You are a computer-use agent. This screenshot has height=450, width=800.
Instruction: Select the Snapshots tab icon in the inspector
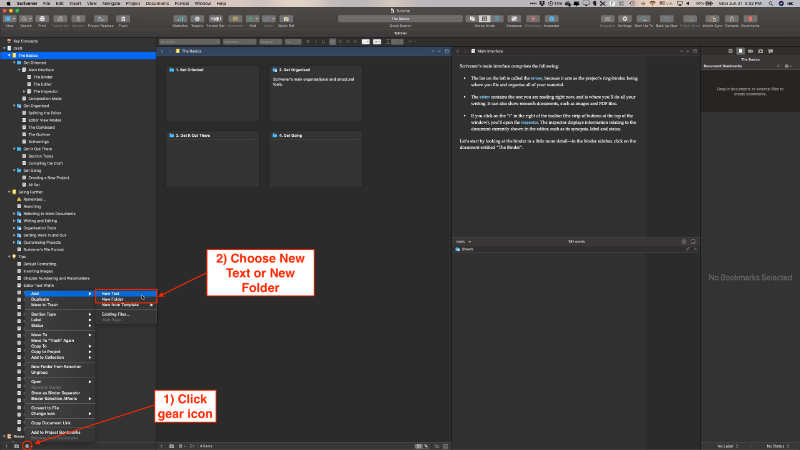[761, 51]
